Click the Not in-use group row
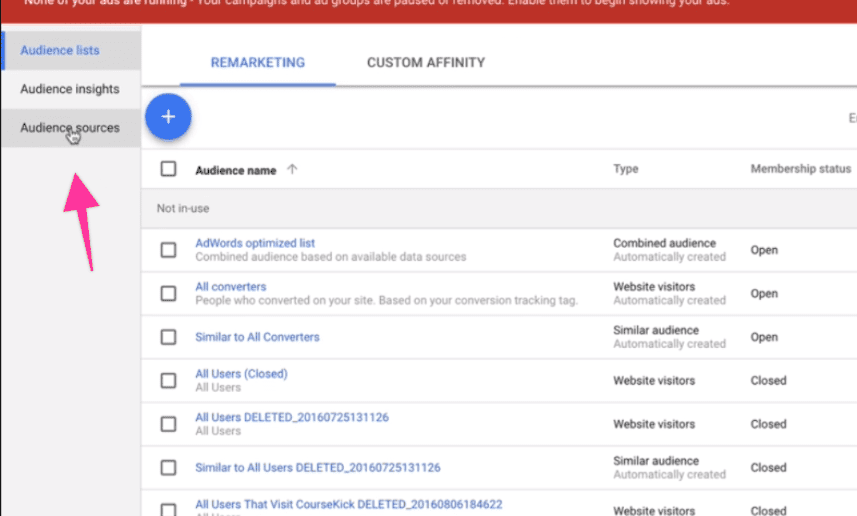 pos(499,208)
